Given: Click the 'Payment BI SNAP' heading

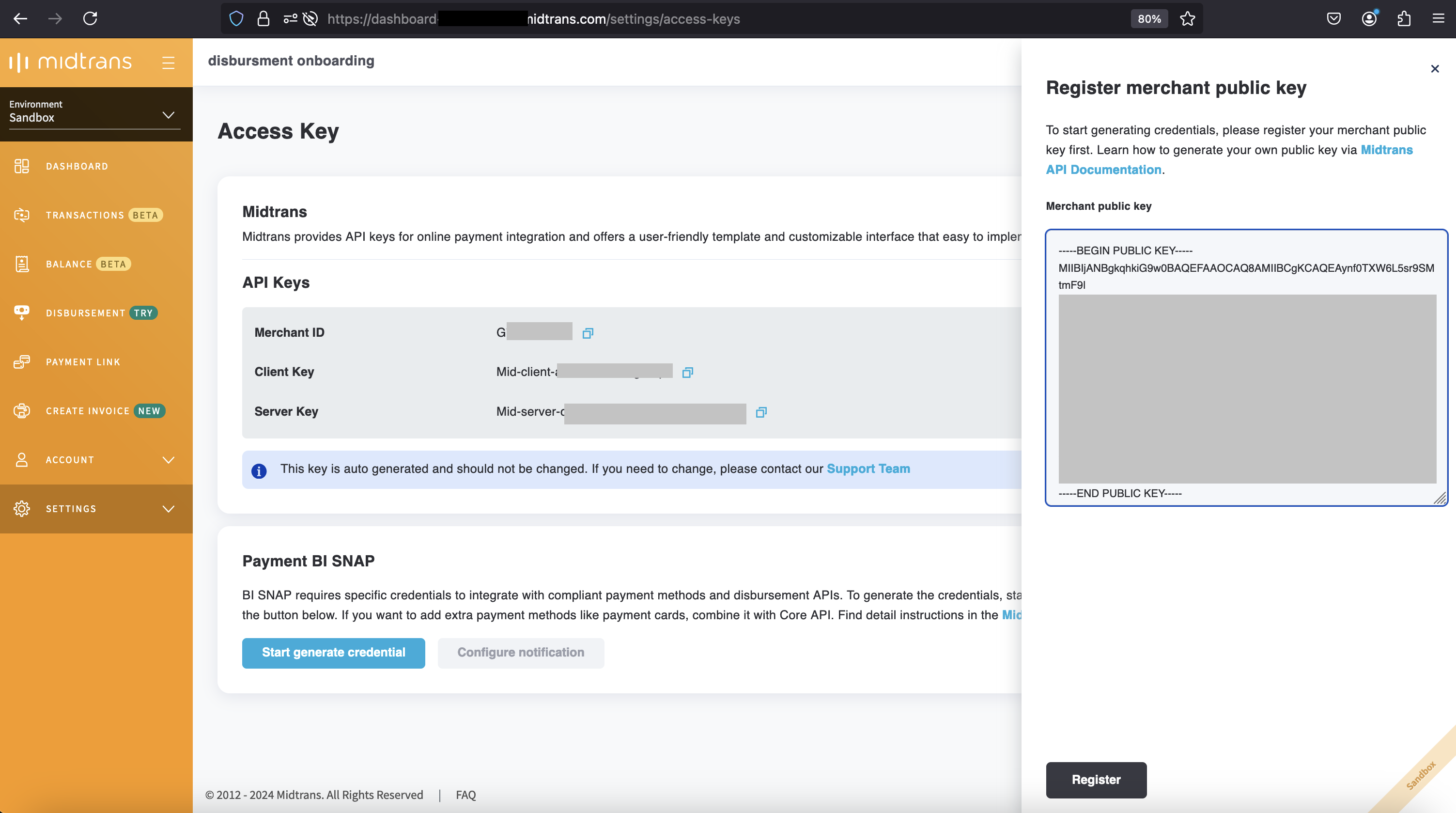Looking at the screenshot, I should click(309, 561).
